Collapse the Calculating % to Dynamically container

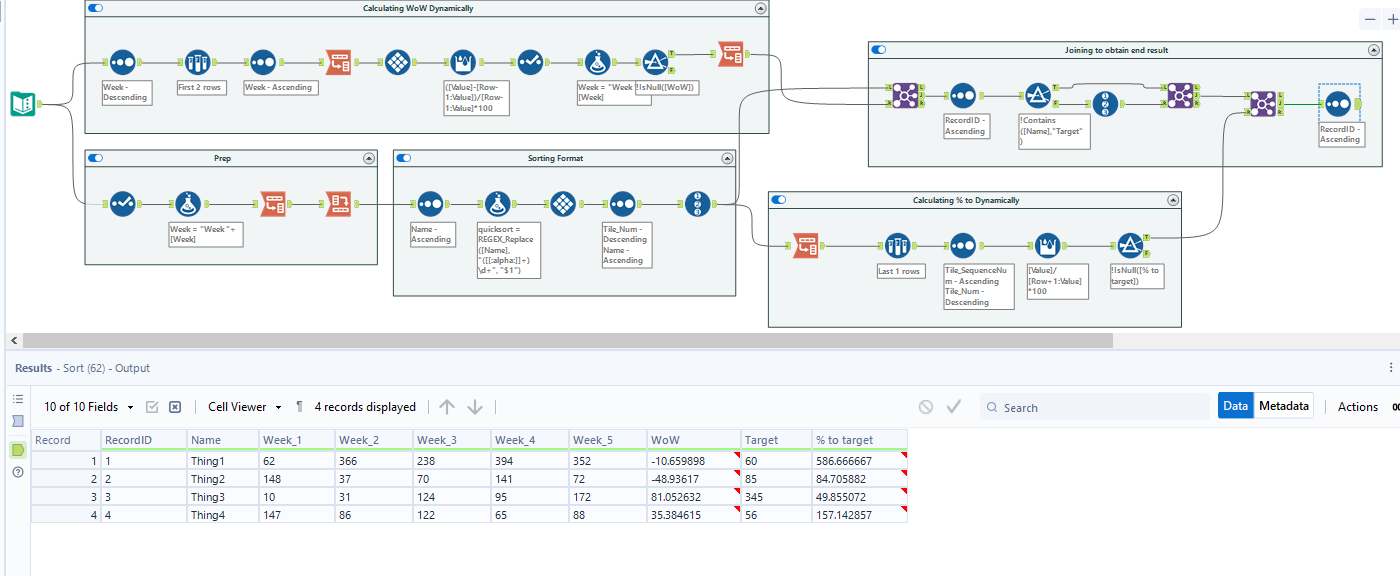click(1172, 200)
